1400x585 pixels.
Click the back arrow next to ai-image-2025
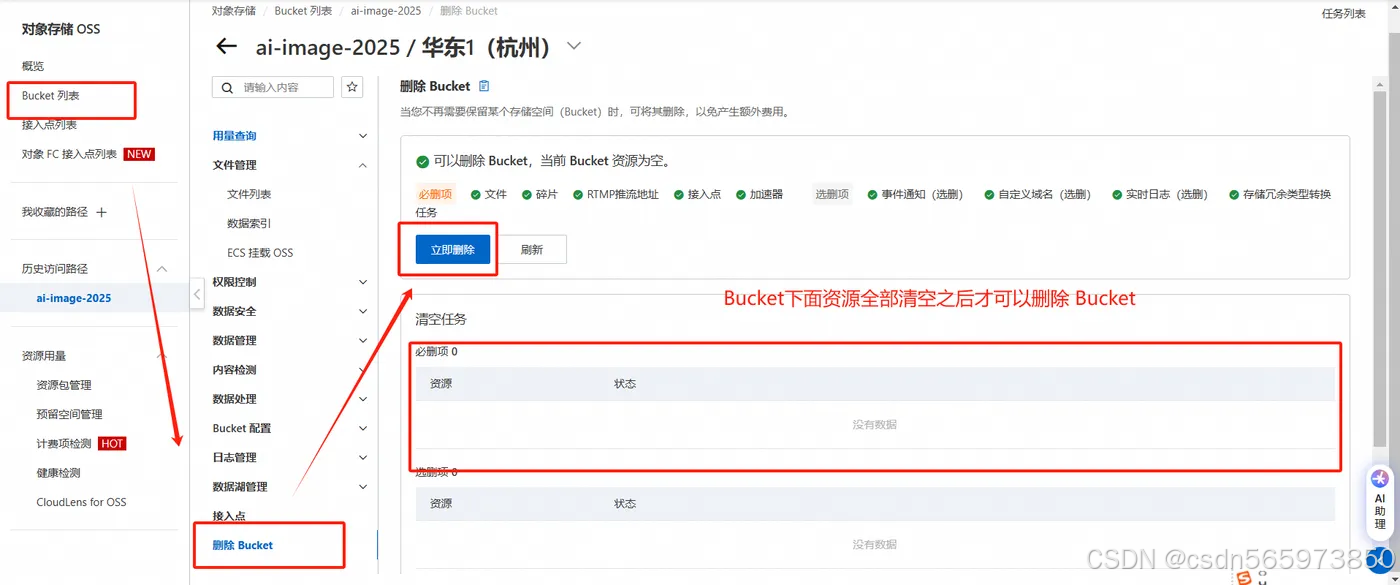pos(226,46)
